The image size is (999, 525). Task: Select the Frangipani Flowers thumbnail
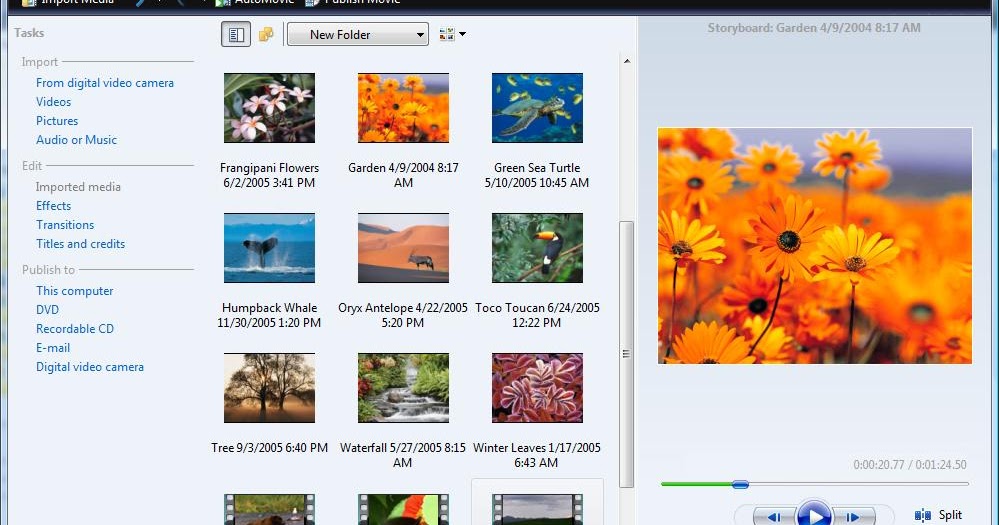270,108
